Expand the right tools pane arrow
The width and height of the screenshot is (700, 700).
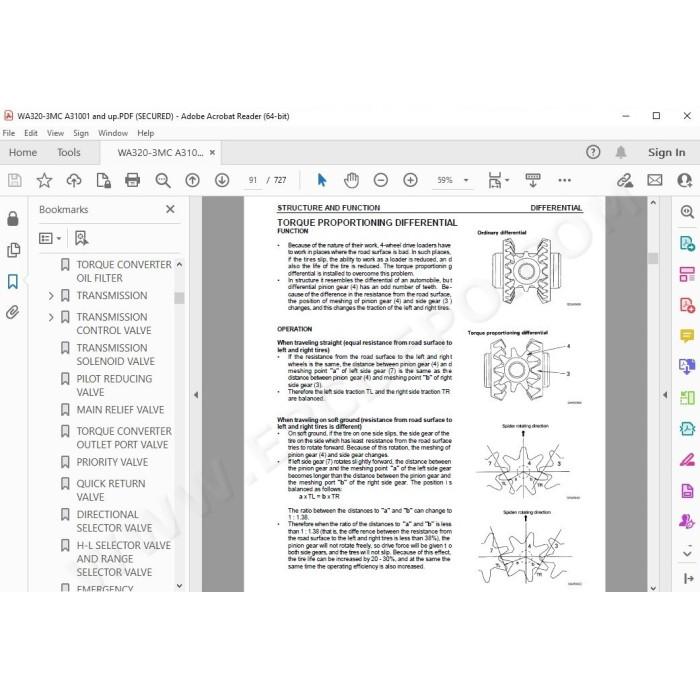pyautogui.click(x=665, y=395)
